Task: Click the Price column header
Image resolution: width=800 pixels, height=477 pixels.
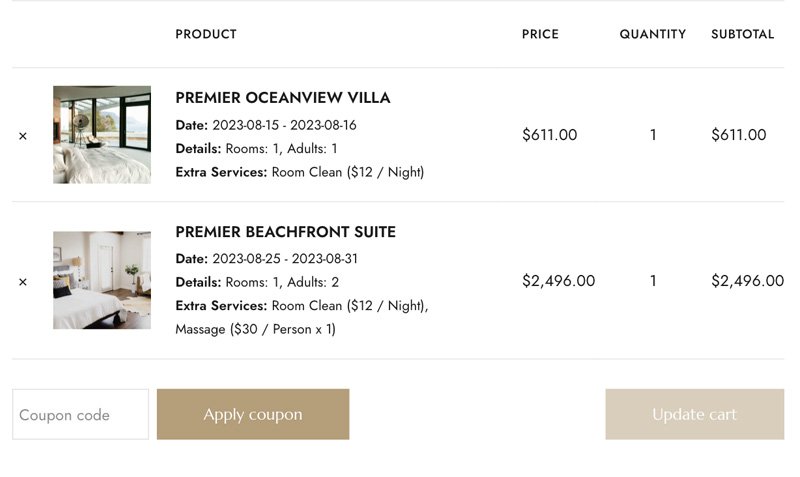Action: tap(540, 34)
